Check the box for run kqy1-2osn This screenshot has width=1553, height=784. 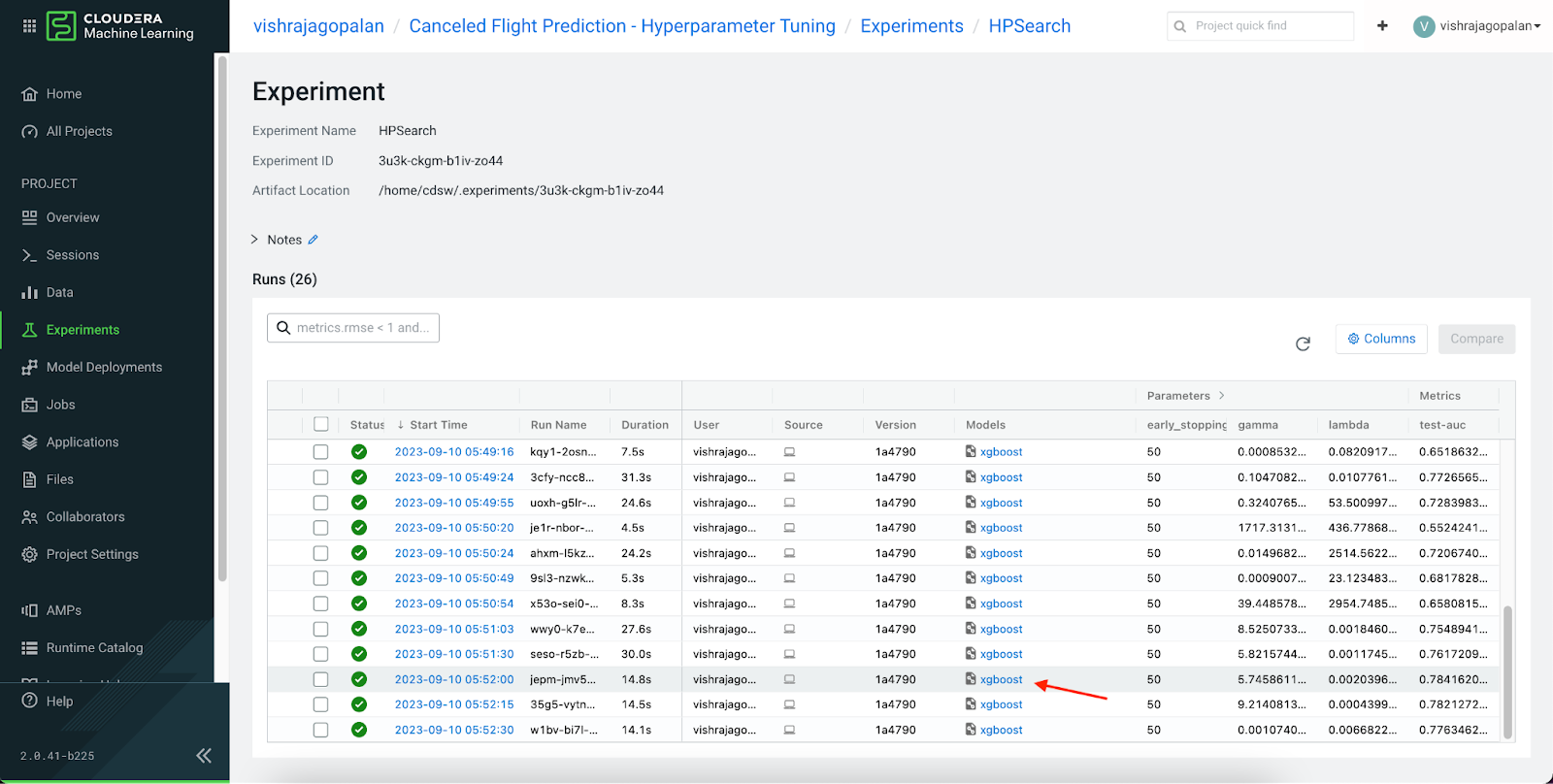[x=321, y=452]
